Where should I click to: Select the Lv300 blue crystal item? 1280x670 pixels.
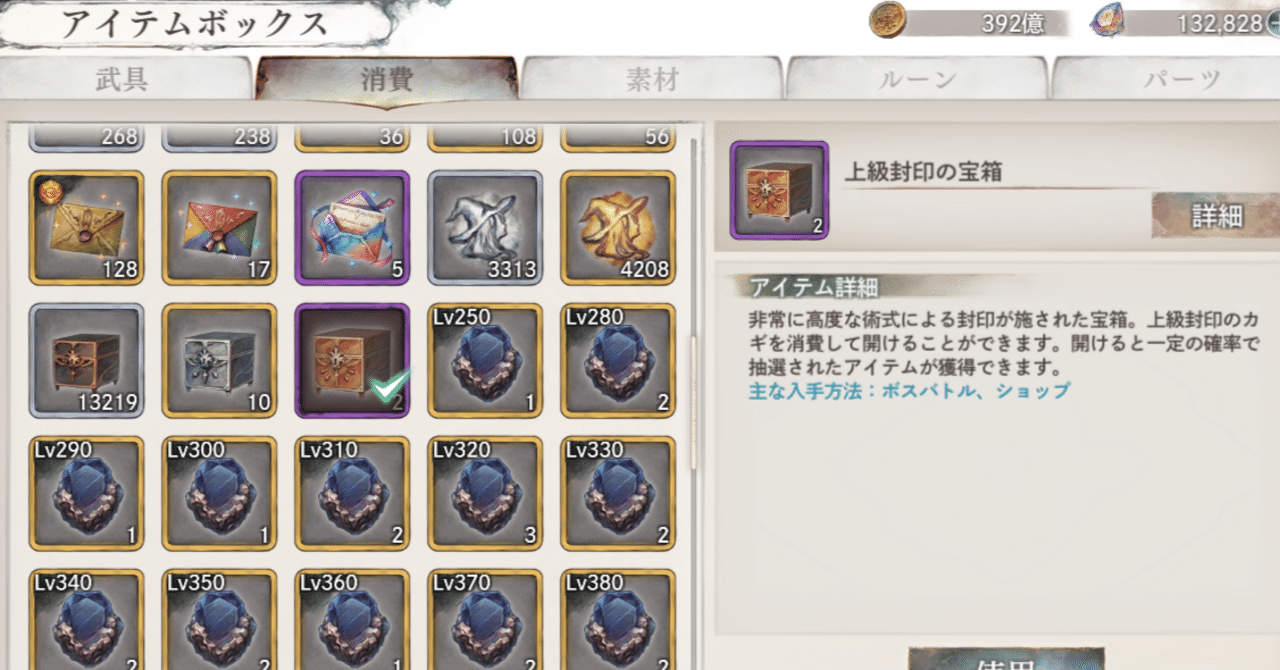pyautogui.click(x=219, y=494)
